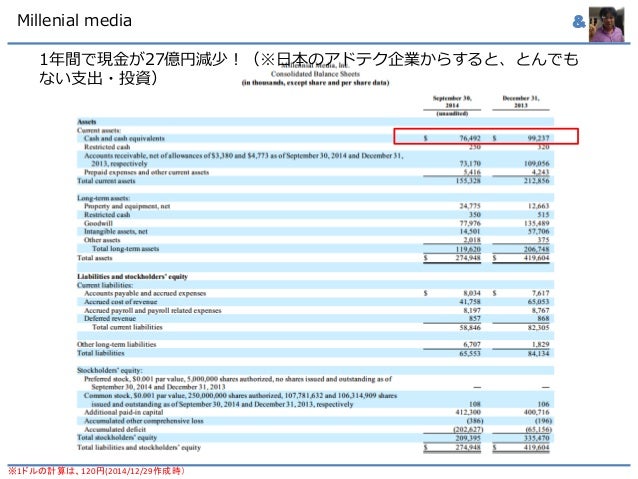Image resolution: width=638 pixels, height=479 pixels.
Task: Select the "Consolidated Balance Sheets" heading
Action: [315, 74]
